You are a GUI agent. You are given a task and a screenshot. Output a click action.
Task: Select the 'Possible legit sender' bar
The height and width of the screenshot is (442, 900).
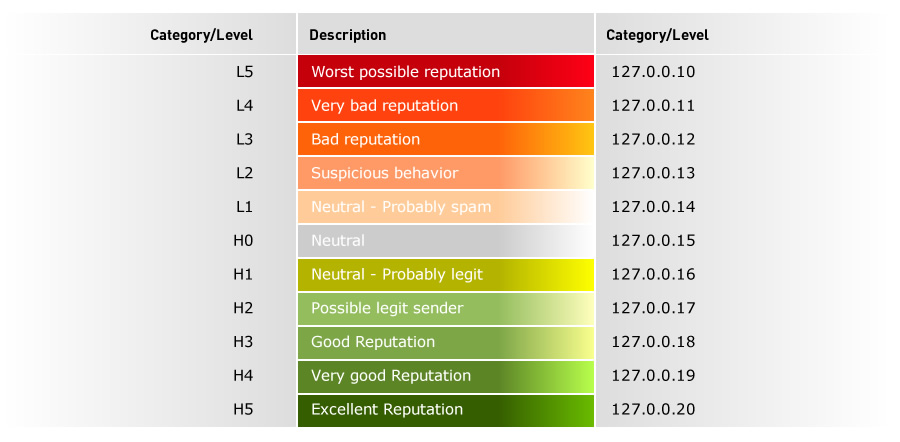pyautogui.click(x=445, y=308)
